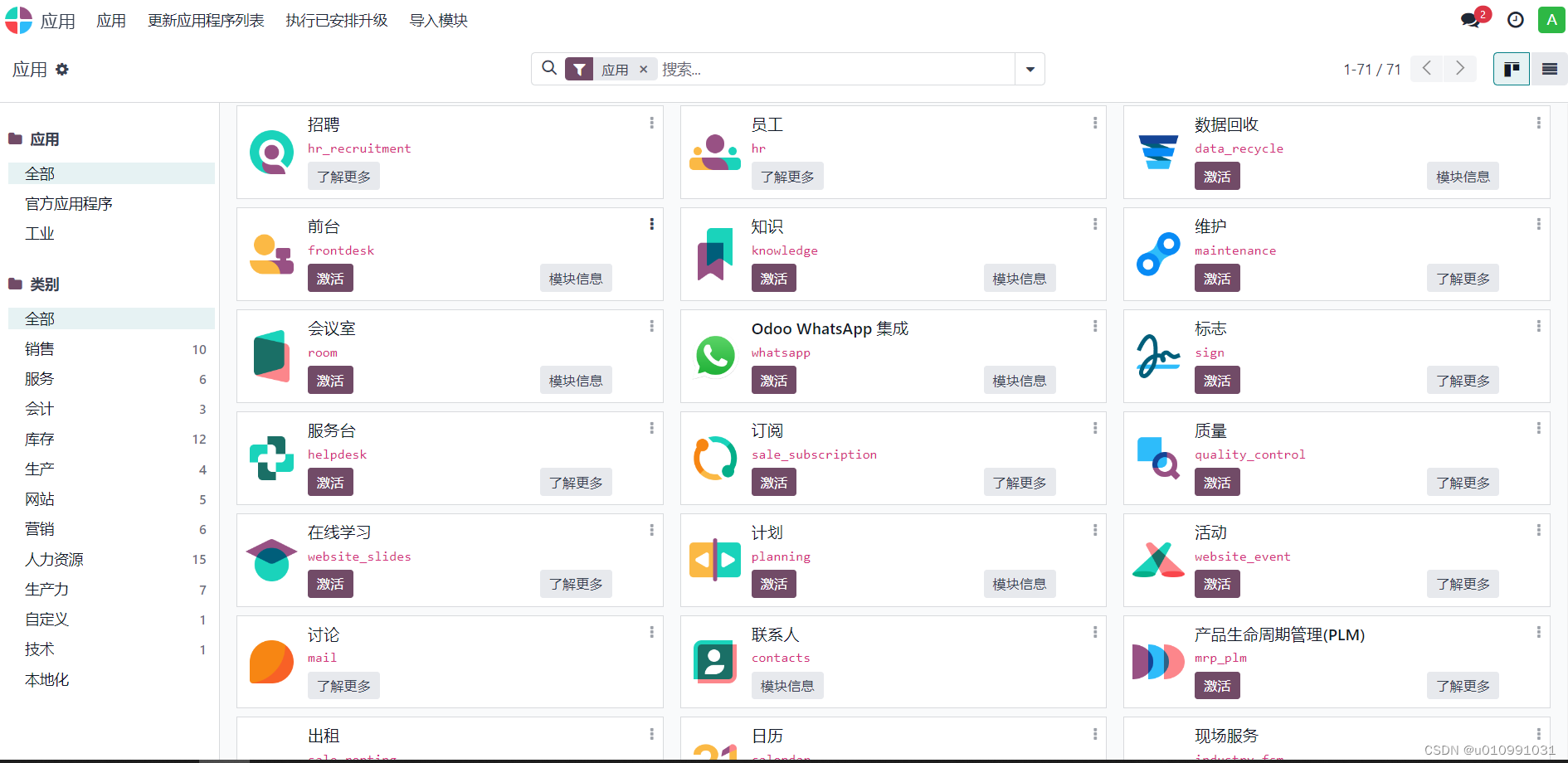This screenshot has height=763, width=1568.
Task: Remove the 应用 filter tag
Action: click(643, 70)
